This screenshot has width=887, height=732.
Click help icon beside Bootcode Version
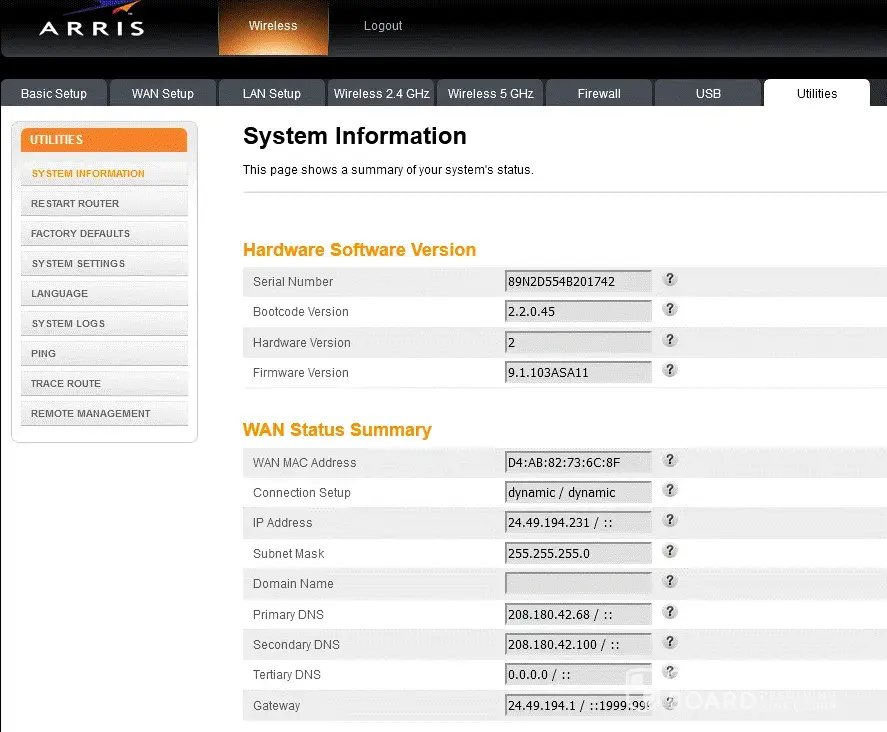tap(670, 310)
